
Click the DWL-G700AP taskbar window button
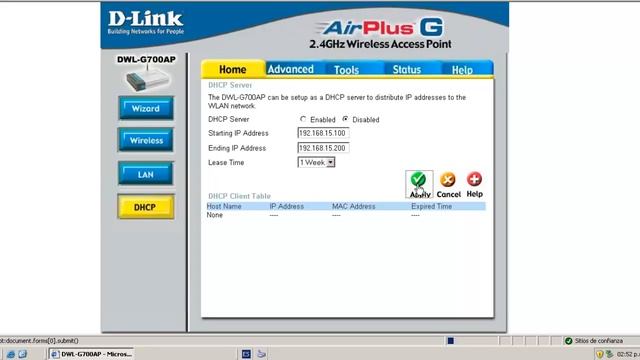pyautogui.click(x=91, y=354)
